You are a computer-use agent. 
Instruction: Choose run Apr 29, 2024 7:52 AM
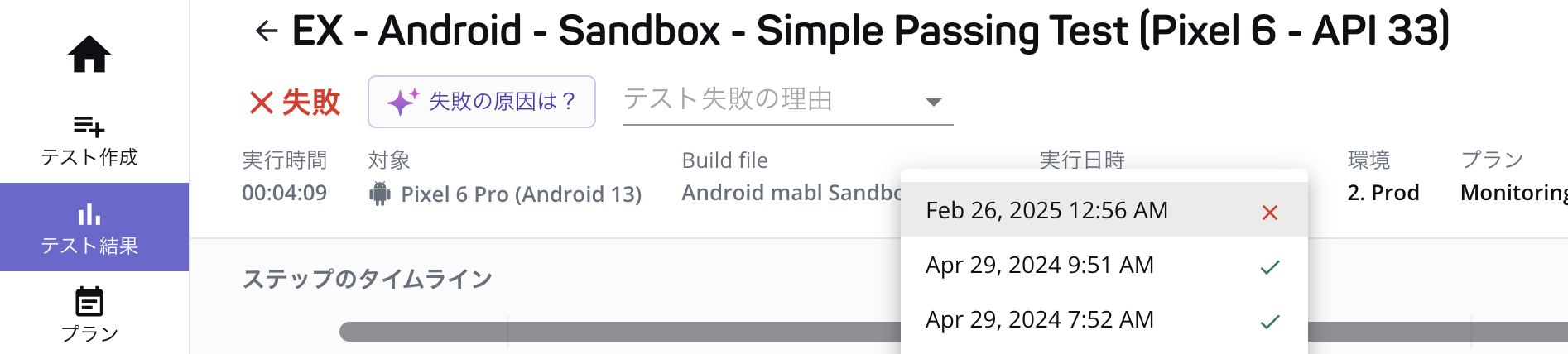(1104, 319)
